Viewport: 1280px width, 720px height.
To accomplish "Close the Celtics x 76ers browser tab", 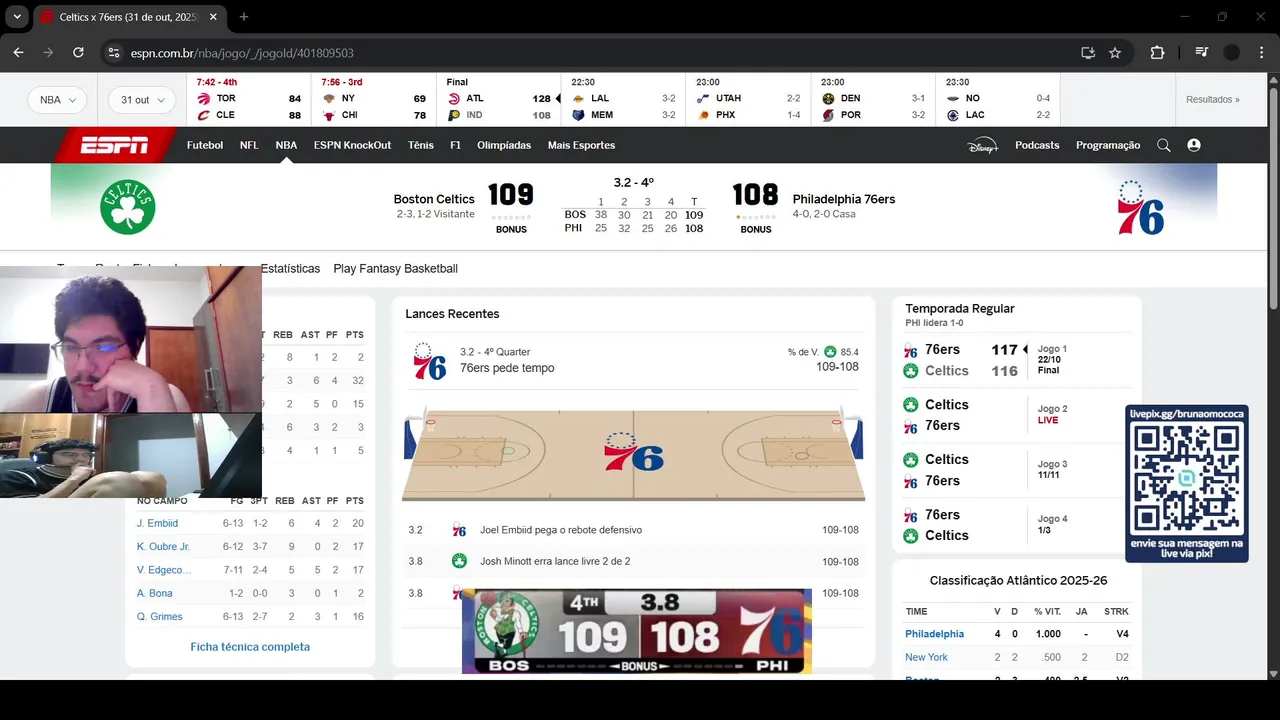I will [213, 17].
